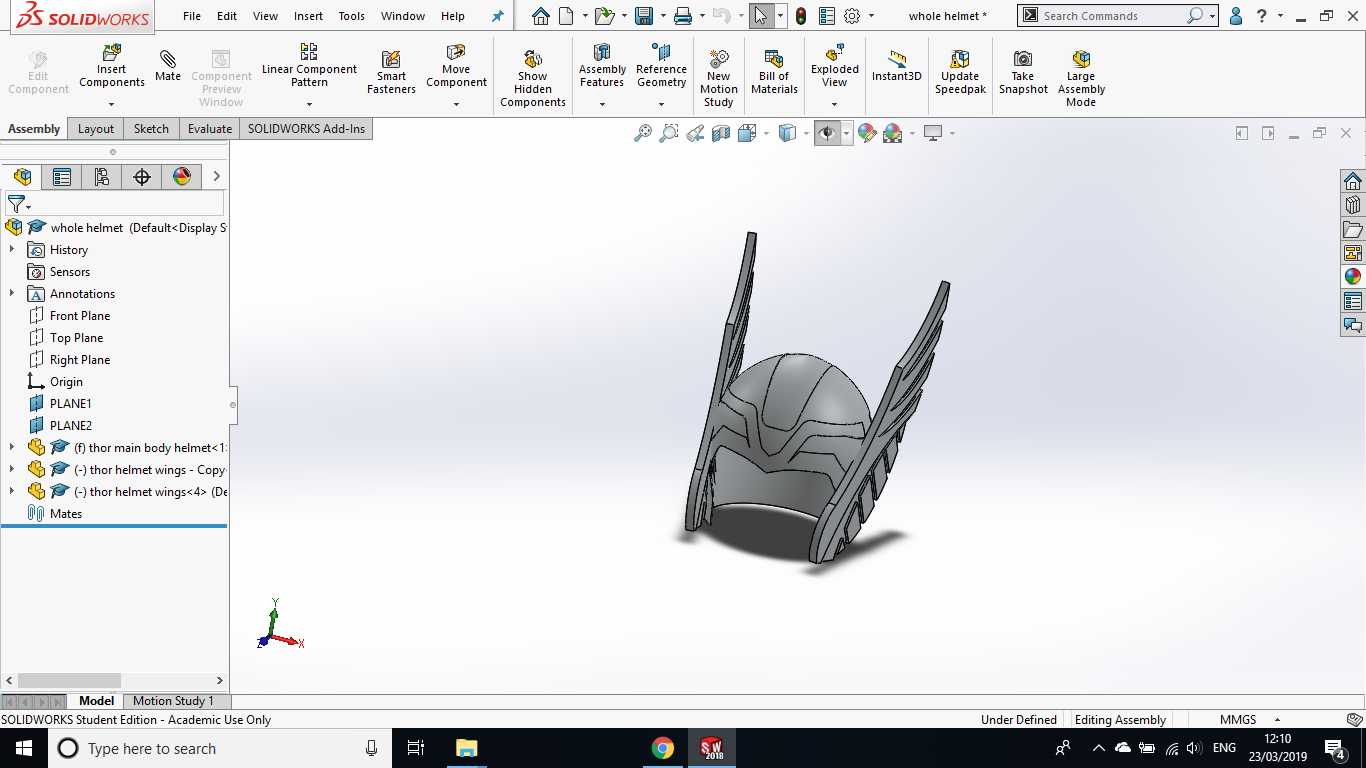Expand more manager tabs chevron
The height and width of the screenshot is (768, 1366).
[x=216, y=177]
